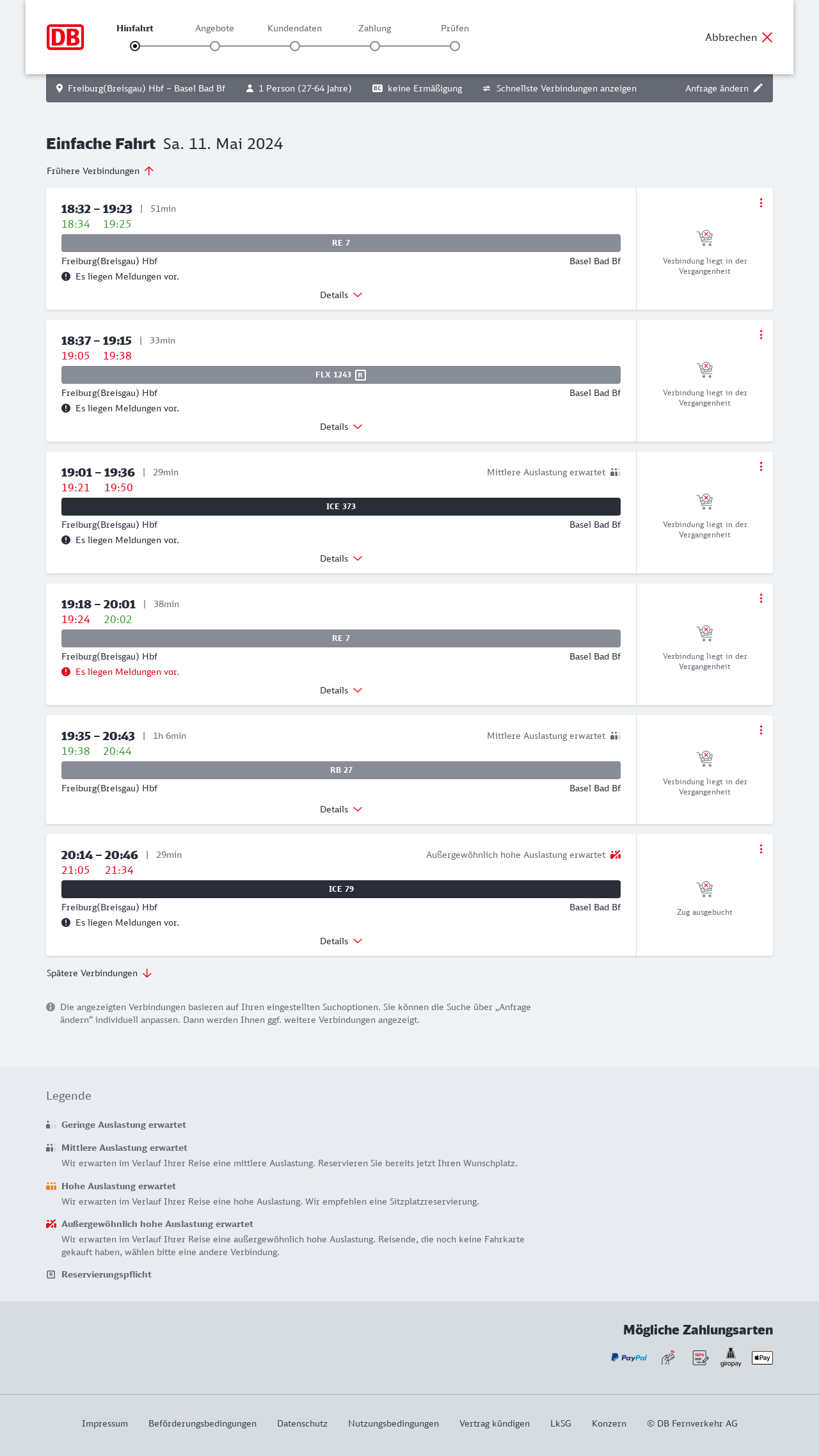Select the Zahlung step circle
This screenshot has width=819, height=1456.
pos(375,46)
